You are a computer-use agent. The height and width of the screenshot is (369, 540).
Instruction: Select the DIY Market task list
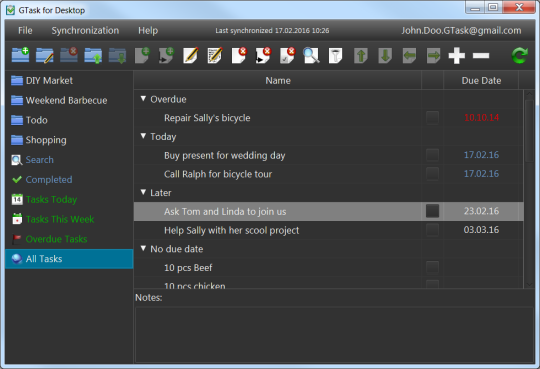coord(69,81)
